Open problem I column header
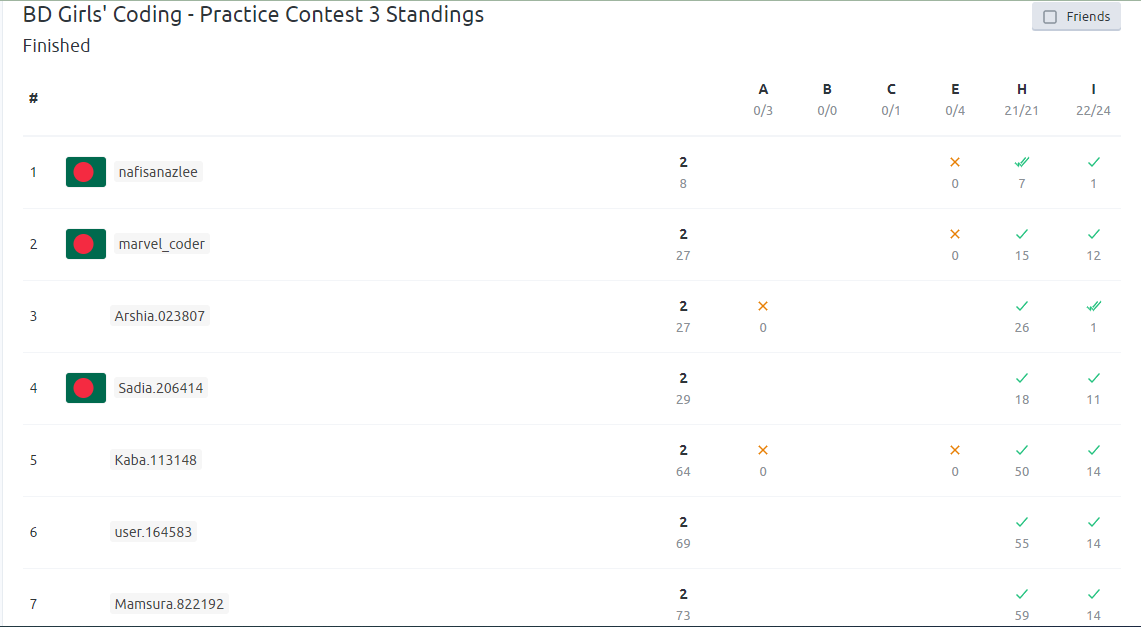Image resolution: width=1141 pixels, height=627 pixels. coord(1094,89)
